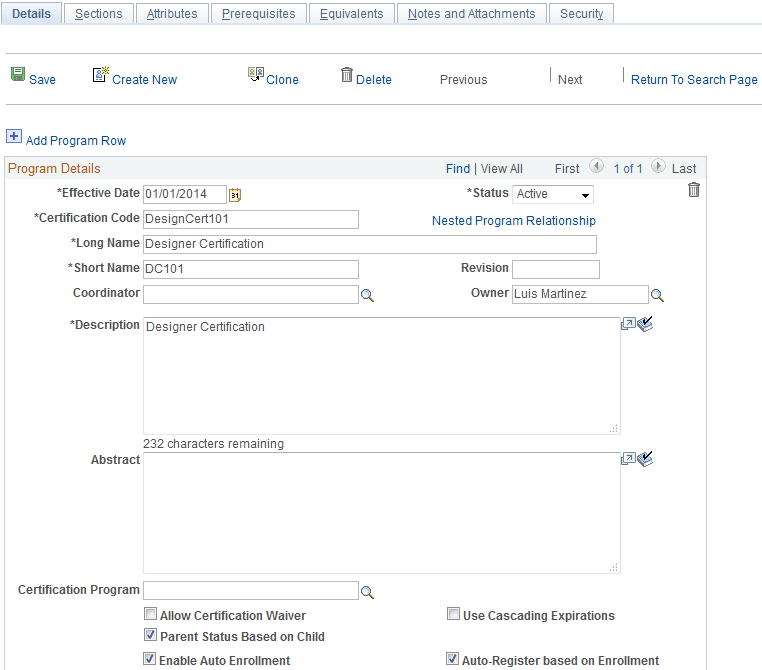Click the Delete link in toolbar

click(x=374, y=80)
